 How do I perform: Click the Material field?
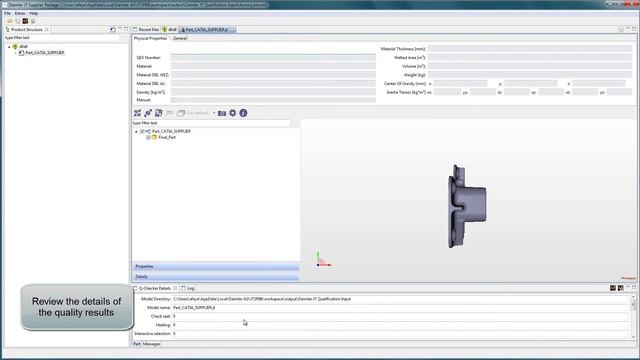click(x=273, y=66)
